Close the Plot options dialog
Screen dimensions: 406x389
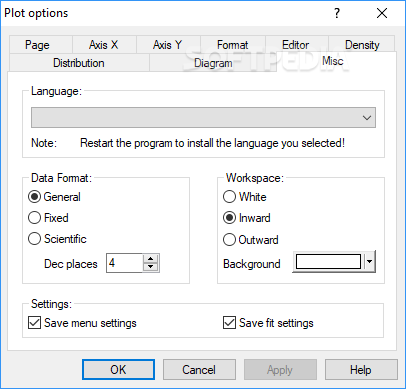pyautogui.click(x=382, y=13)
